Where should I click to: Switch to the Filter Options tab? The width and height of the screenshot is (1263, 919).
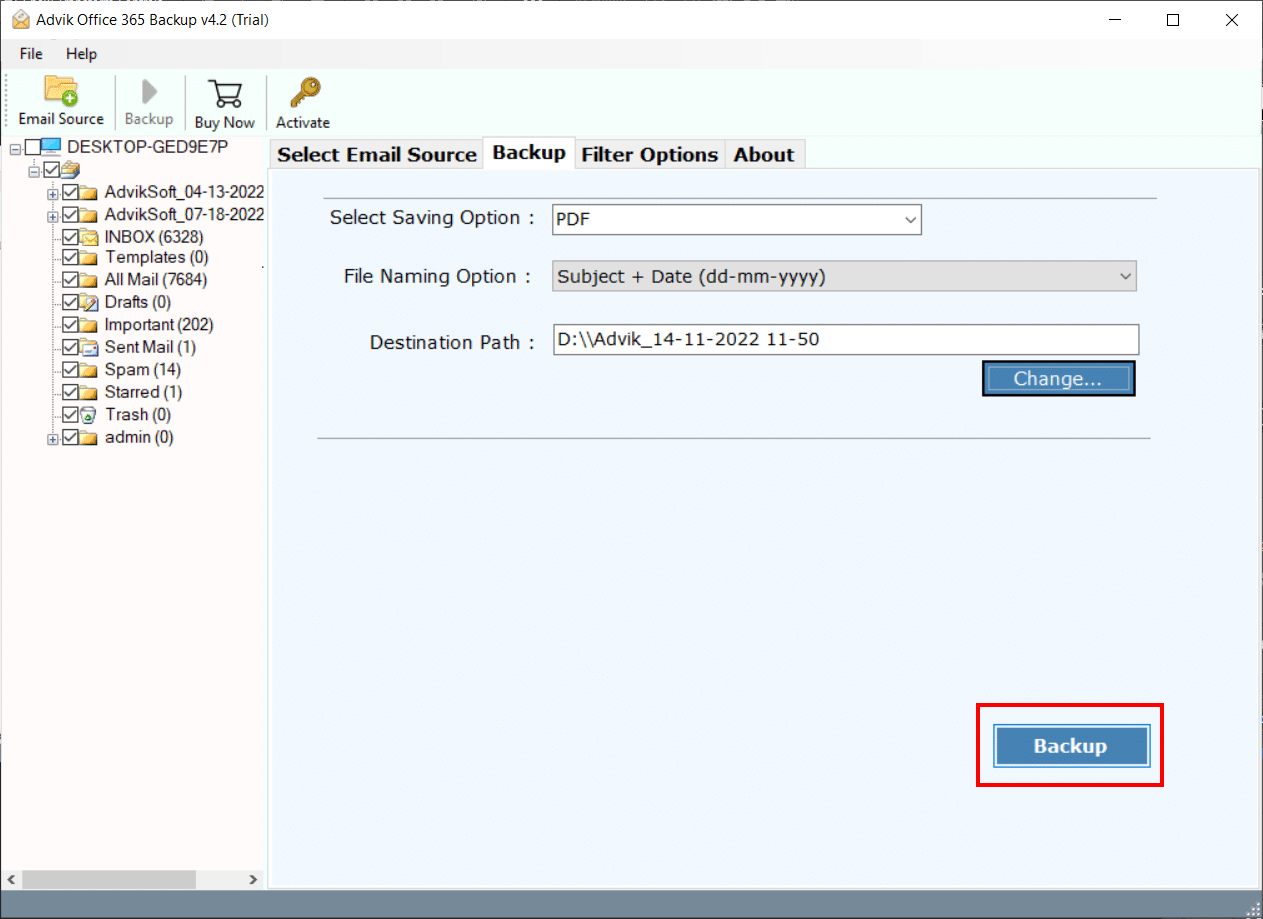650,154
